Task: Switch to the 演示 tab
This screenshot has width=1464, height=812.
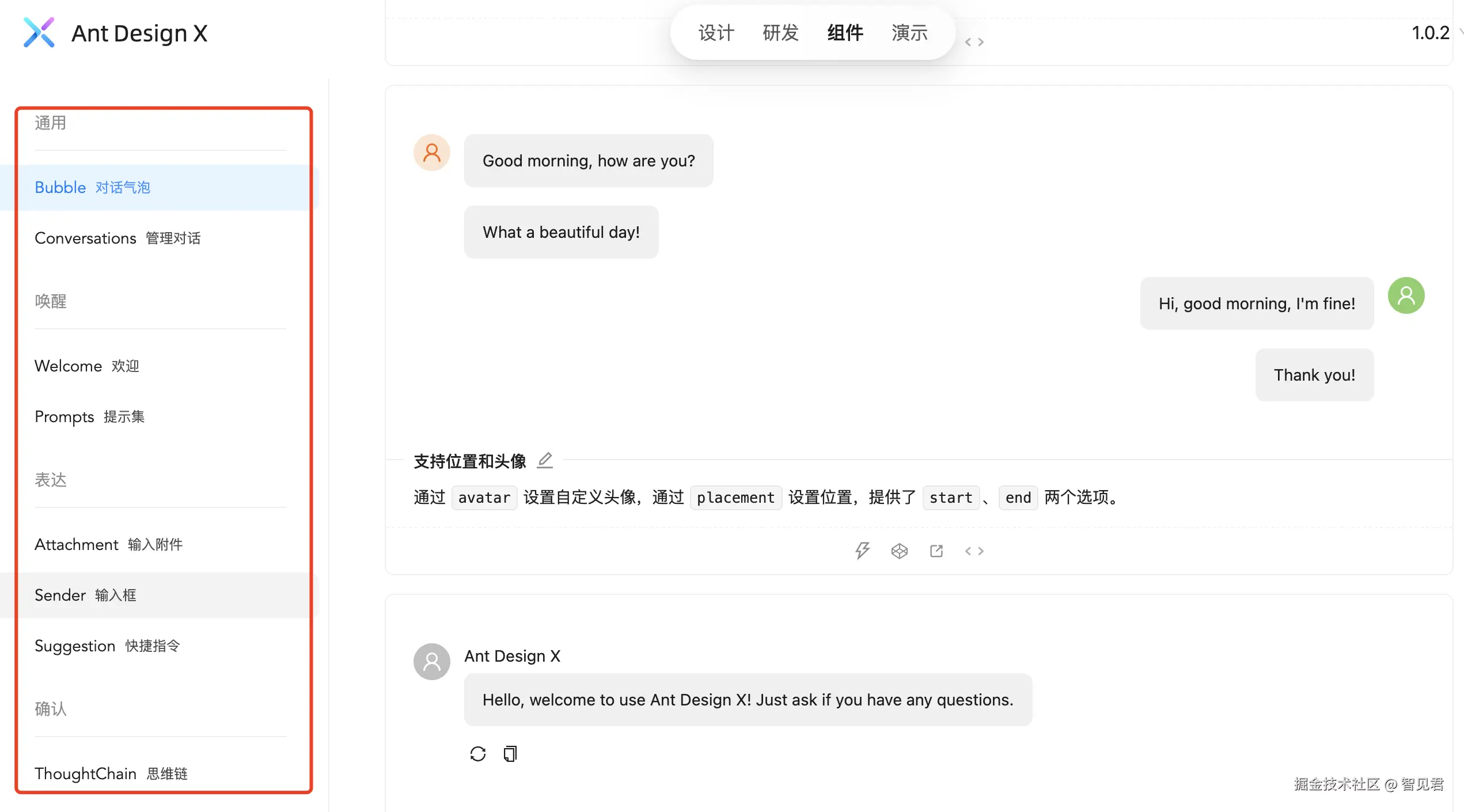Action: (x=909, y=33)
